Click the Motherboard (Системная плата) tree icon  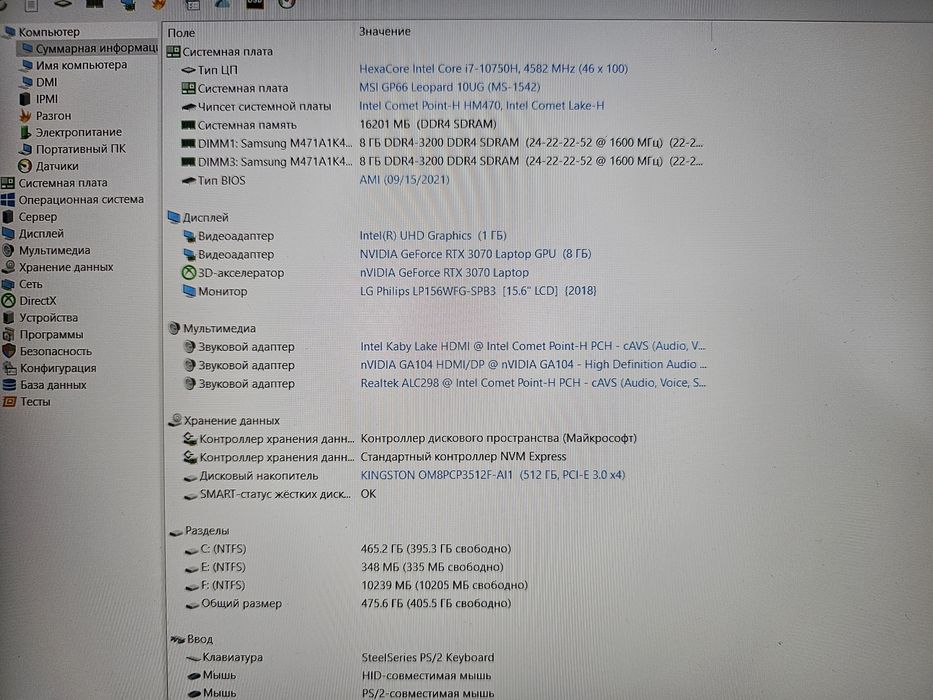coord(8,183)
